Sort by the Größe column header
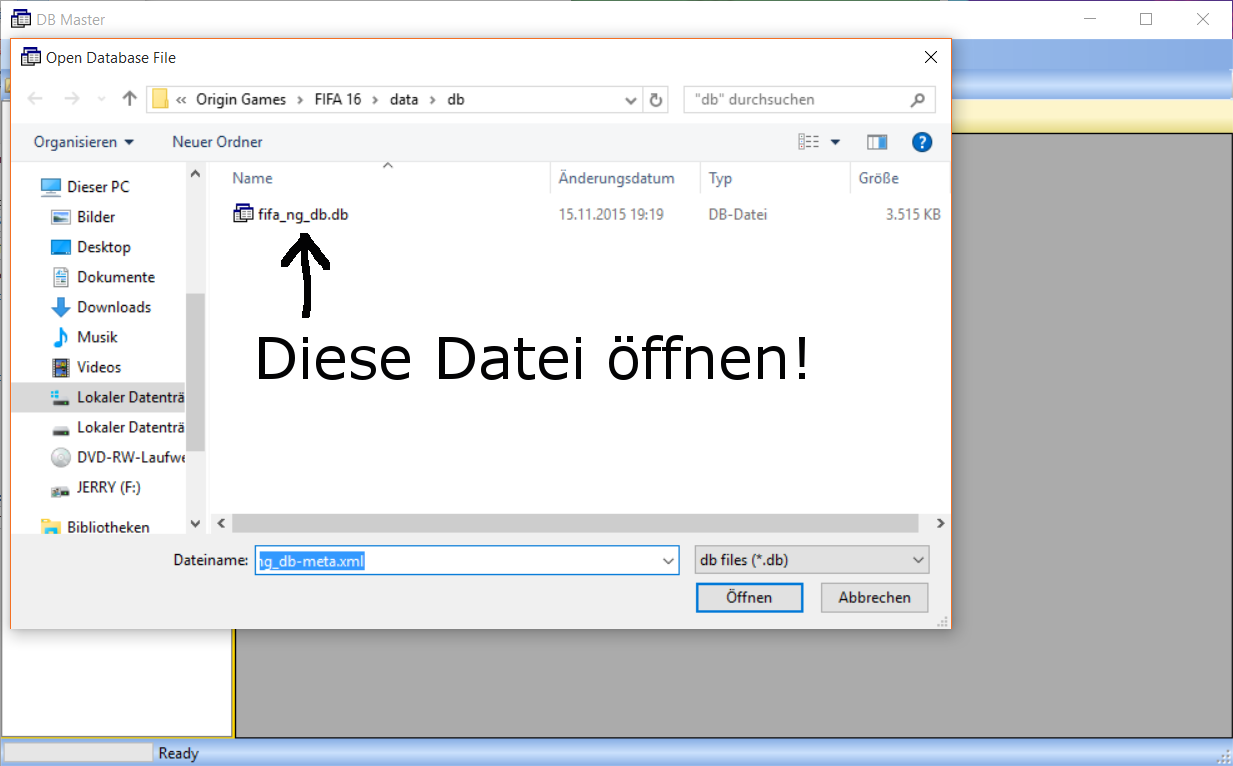The width and height of the screenshot is (1233, 766). tap(879, 178)
